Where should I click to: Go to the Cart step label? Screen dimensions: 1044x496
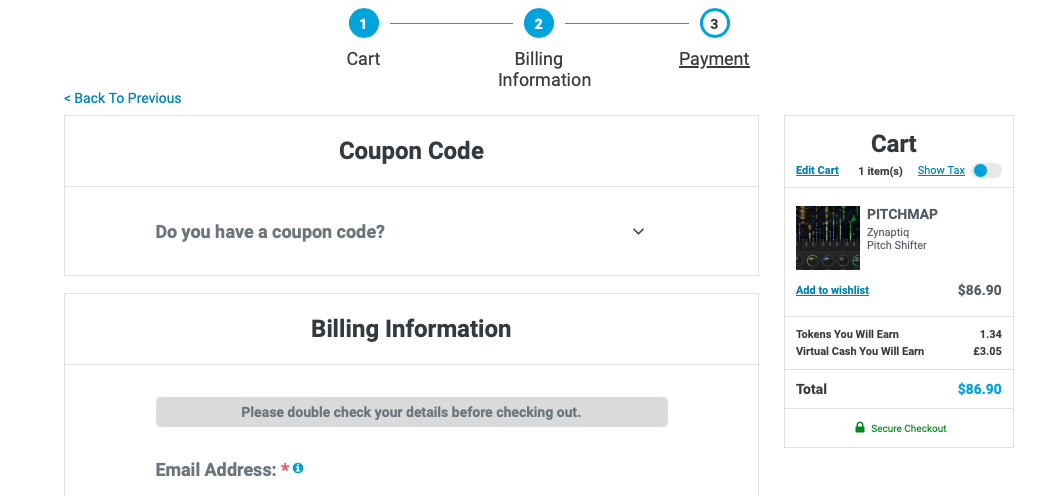364,59
